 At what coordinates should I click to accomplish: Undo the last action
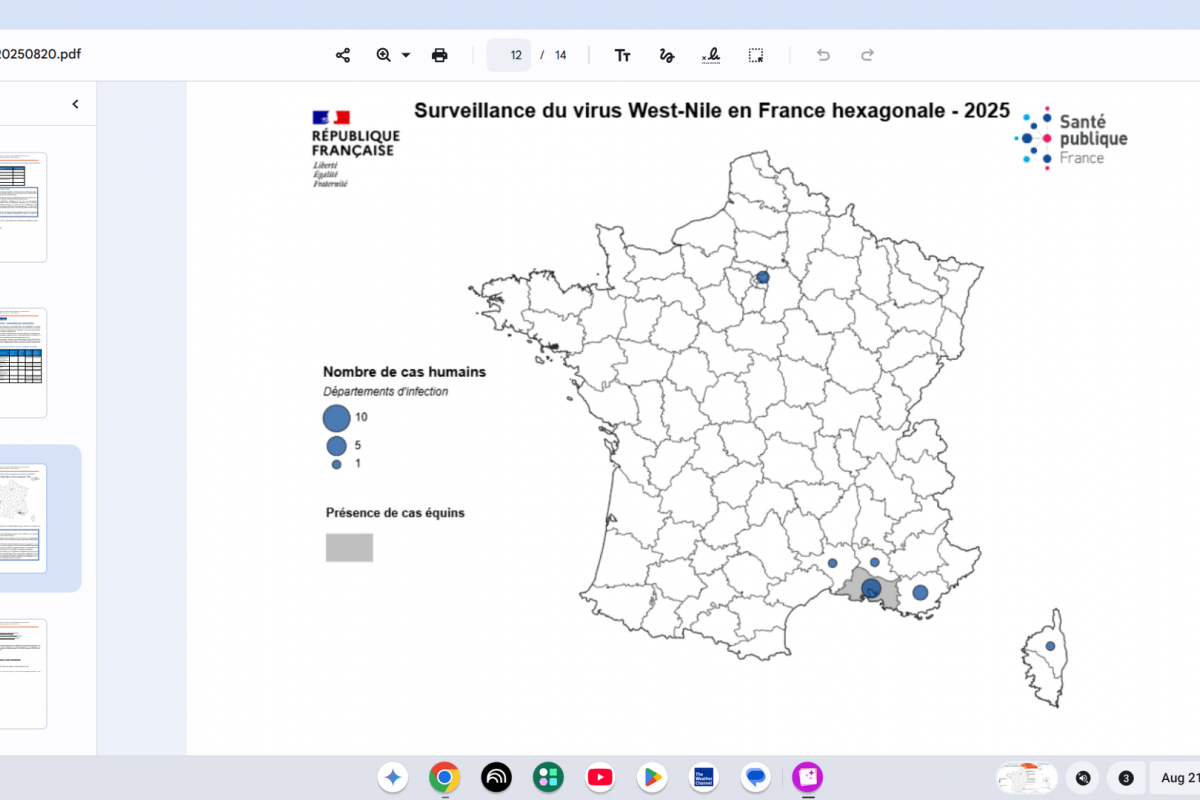823,55
